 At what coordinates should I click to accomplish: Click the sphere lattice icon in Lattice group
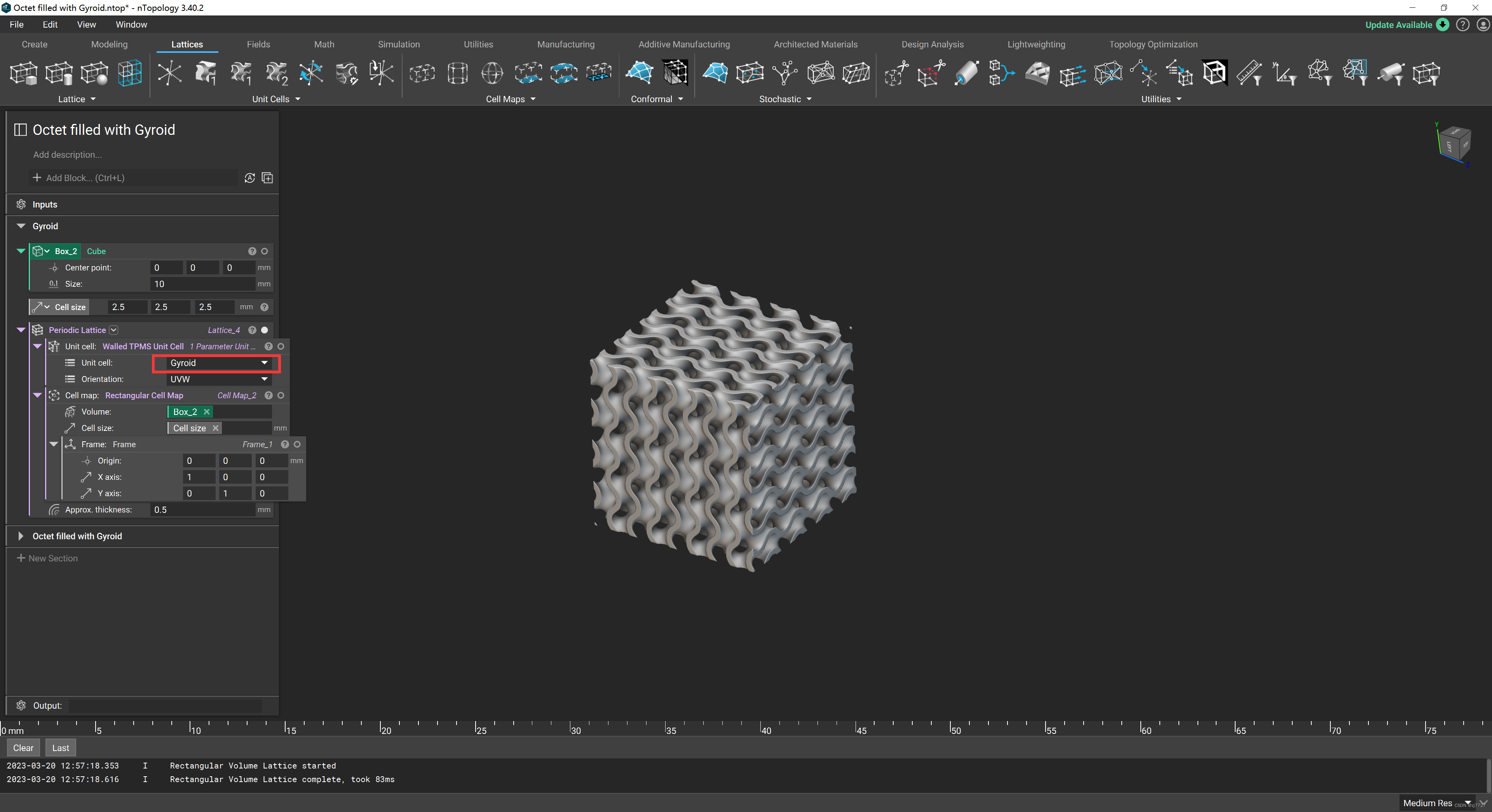[x=94, y=73]
